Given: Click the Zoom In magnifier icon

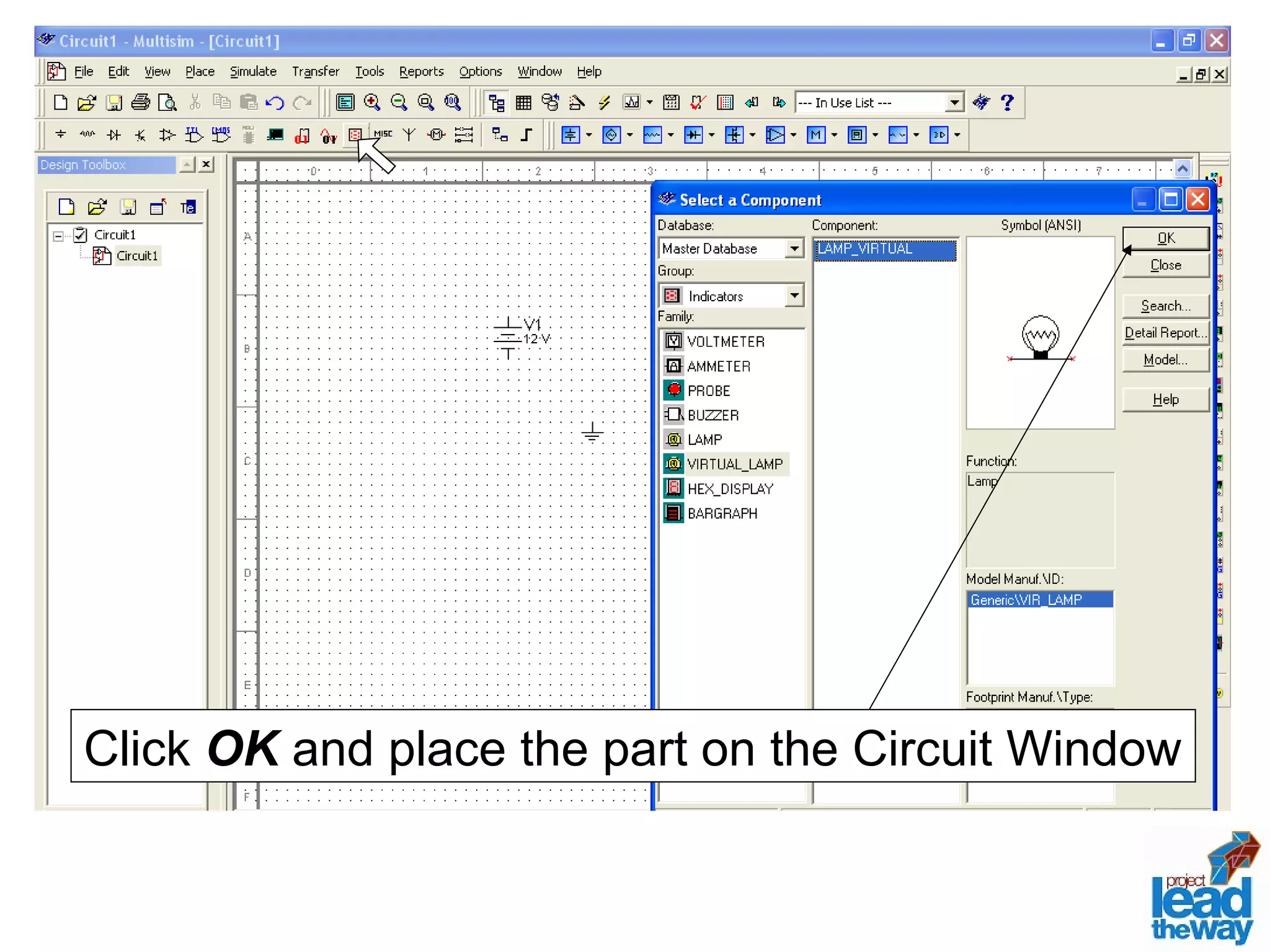Looking at the screenshot, I should coord(372,102).
